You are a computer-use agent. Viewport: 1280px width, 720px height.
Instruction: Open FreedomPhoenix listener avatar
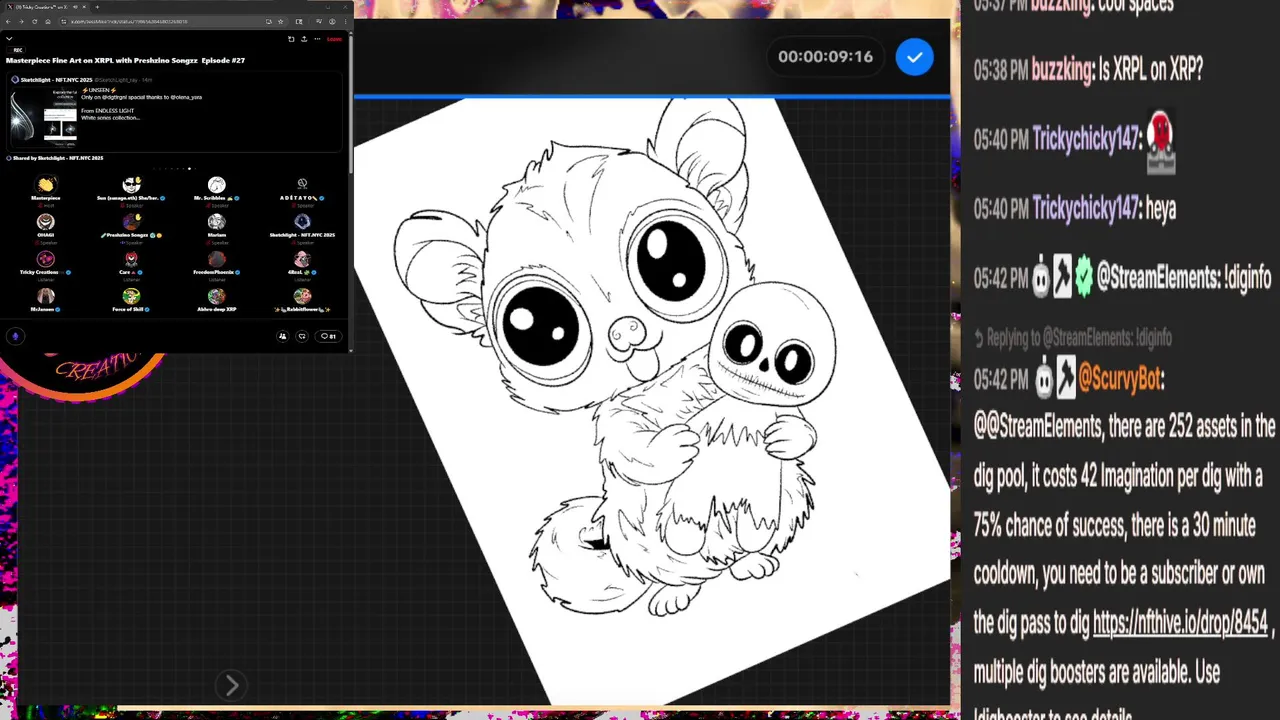pos(217,259)
